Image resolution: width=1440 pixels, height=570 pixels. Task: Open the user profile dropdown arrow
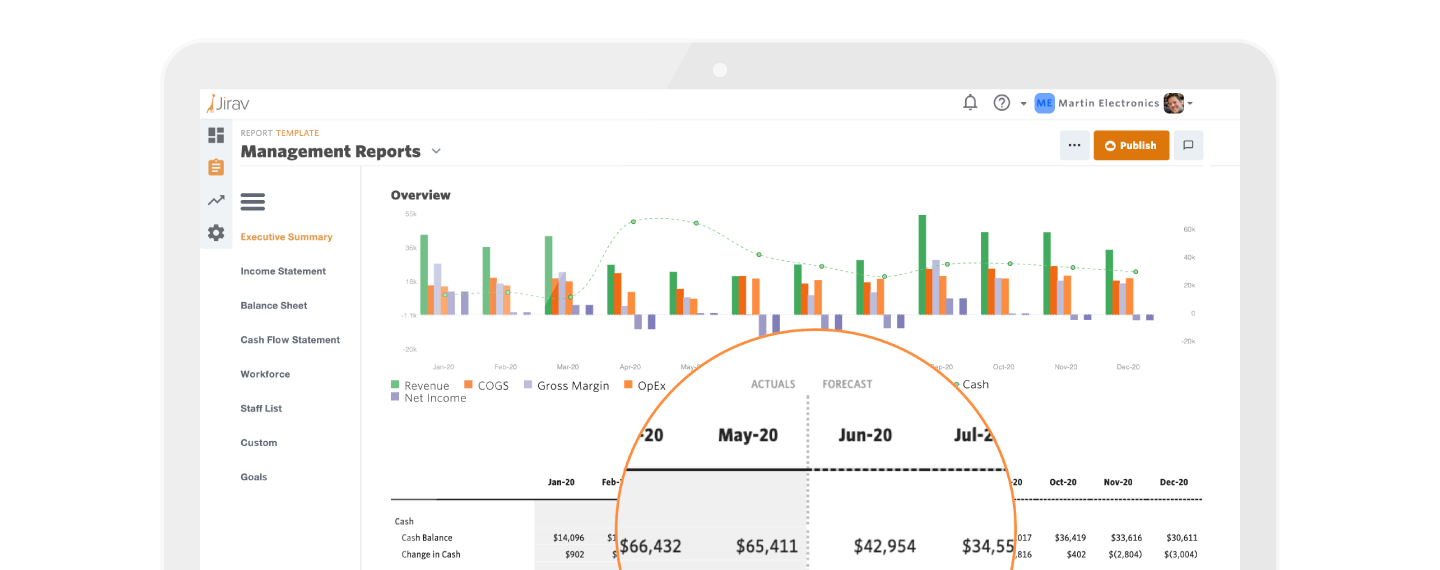(1190, 104)
